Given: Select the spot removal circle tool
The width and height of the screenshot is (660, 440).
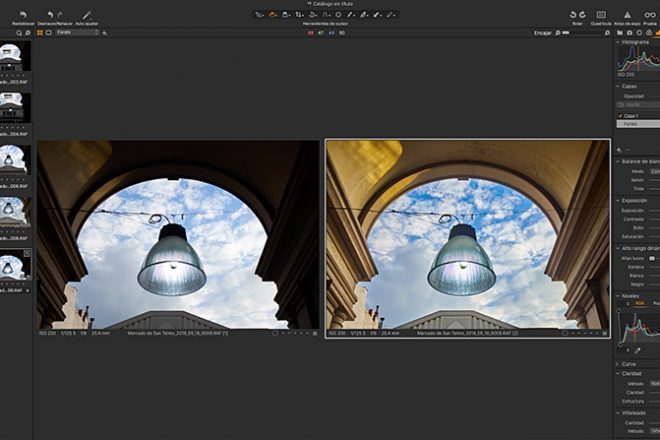Looking at the screenshot, I should [x=338, y=15].
